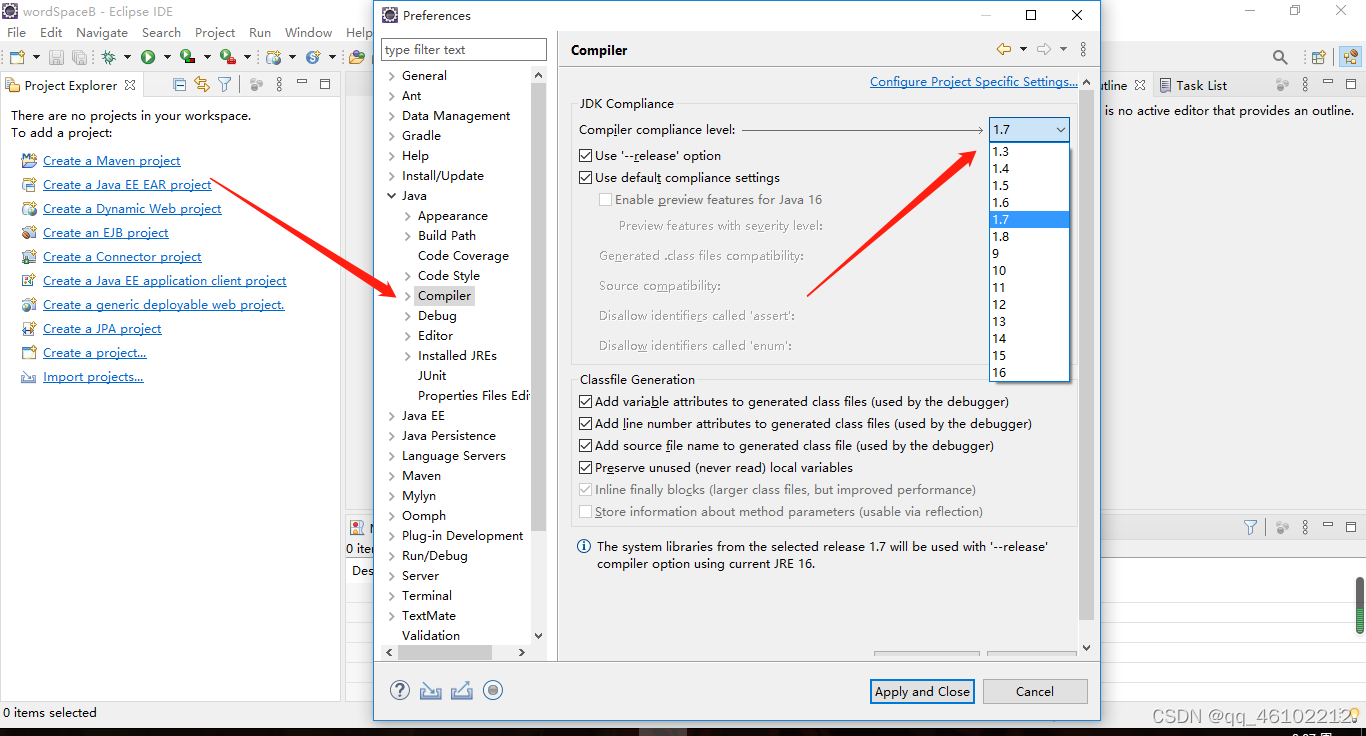Click the New Dynamic Web Project toolbar icon
The height and width of the screenshot is (736, 1366).
(x=274, y=57)
